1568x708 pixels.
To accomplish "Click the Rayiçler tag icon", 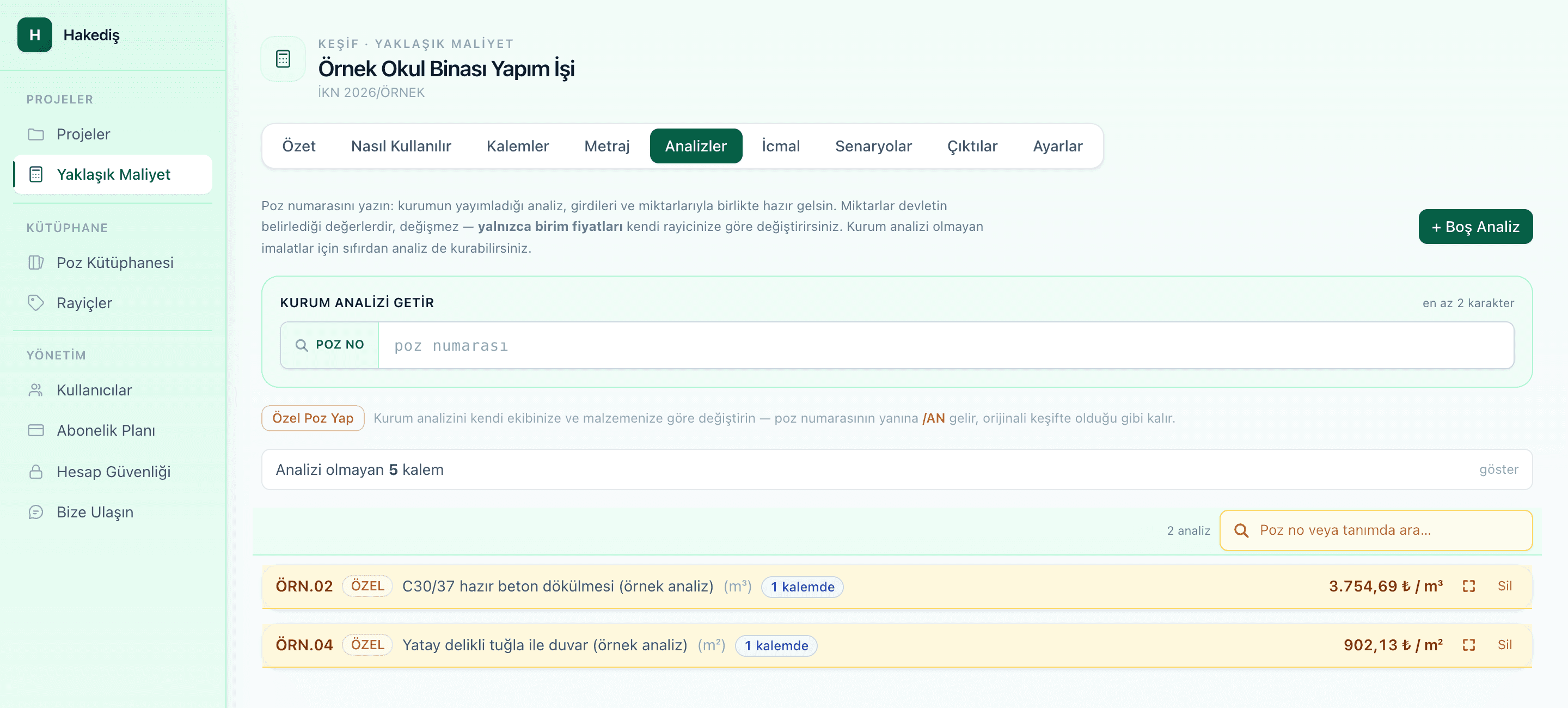I will (36, 303).
